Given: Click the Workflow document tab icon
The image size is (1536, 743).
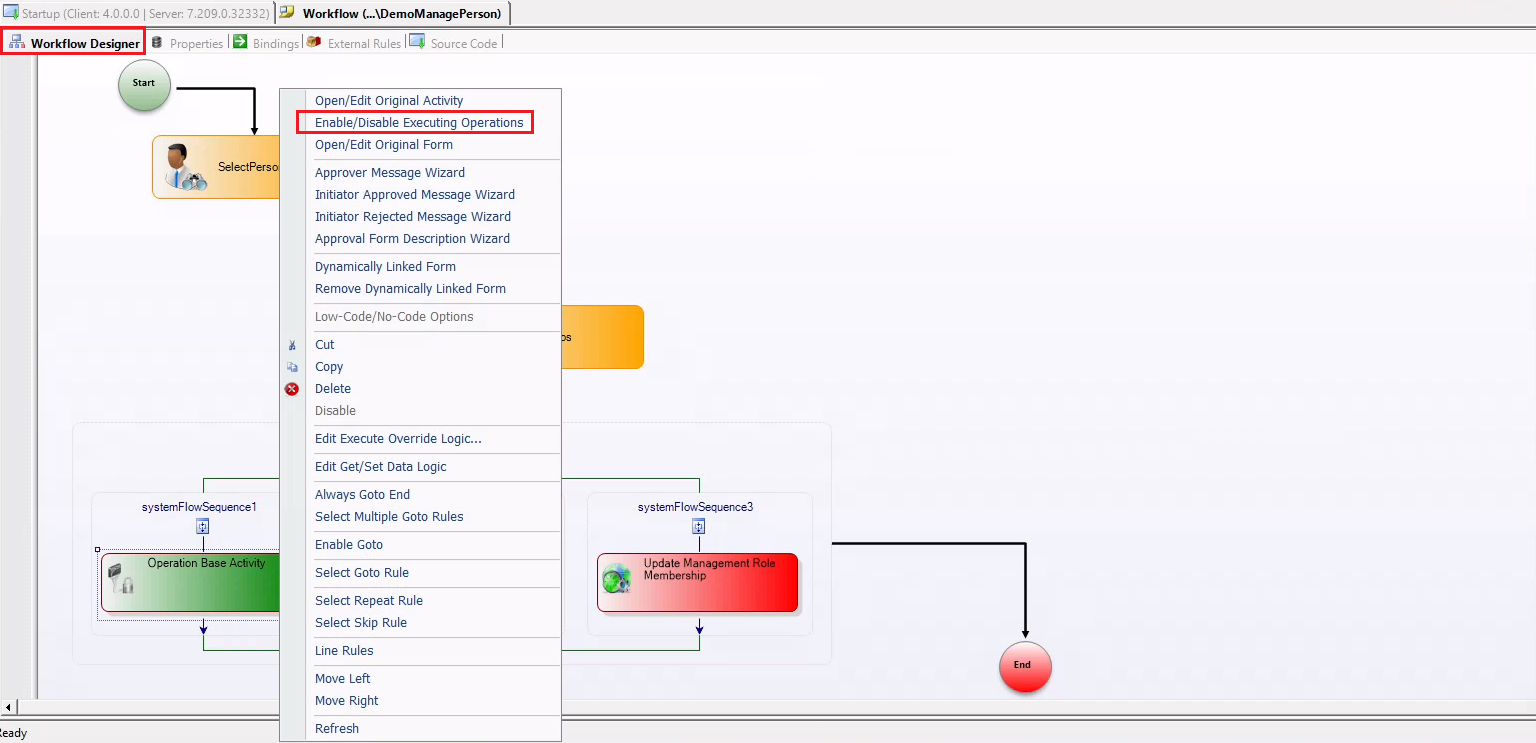Looking at the screenshot, I should (287, 13).
